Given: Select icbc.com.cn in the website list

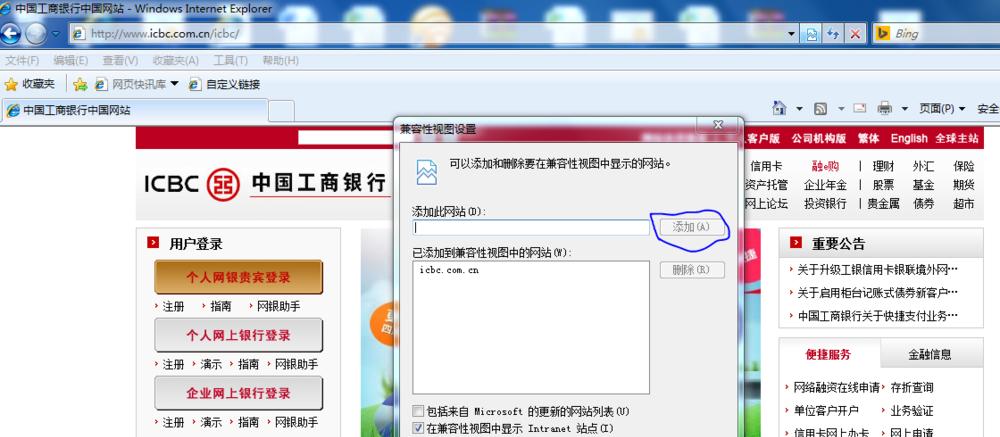Looking at the screenshot, I should 450,270.
